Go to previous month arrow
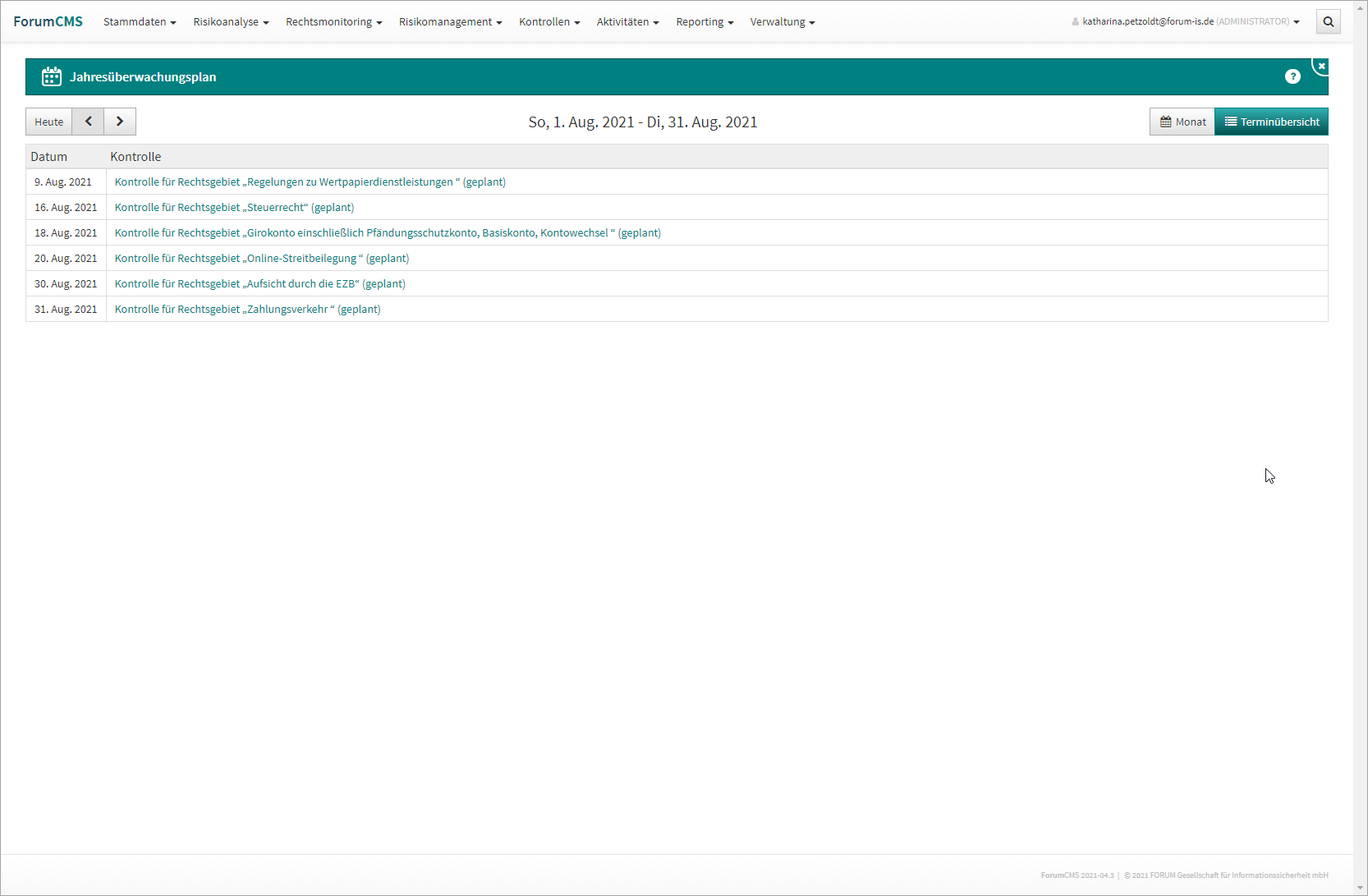 88,122
